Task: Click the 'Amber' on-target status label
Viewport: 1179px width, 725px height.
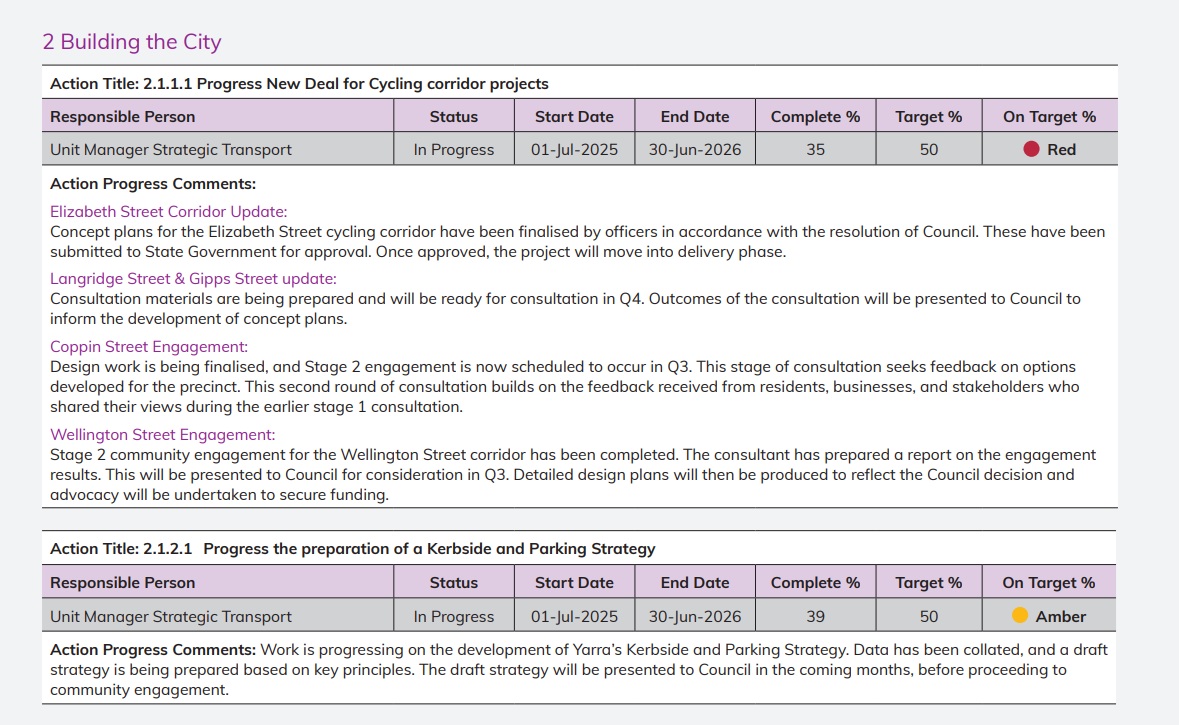Action: pos(1060,617)
